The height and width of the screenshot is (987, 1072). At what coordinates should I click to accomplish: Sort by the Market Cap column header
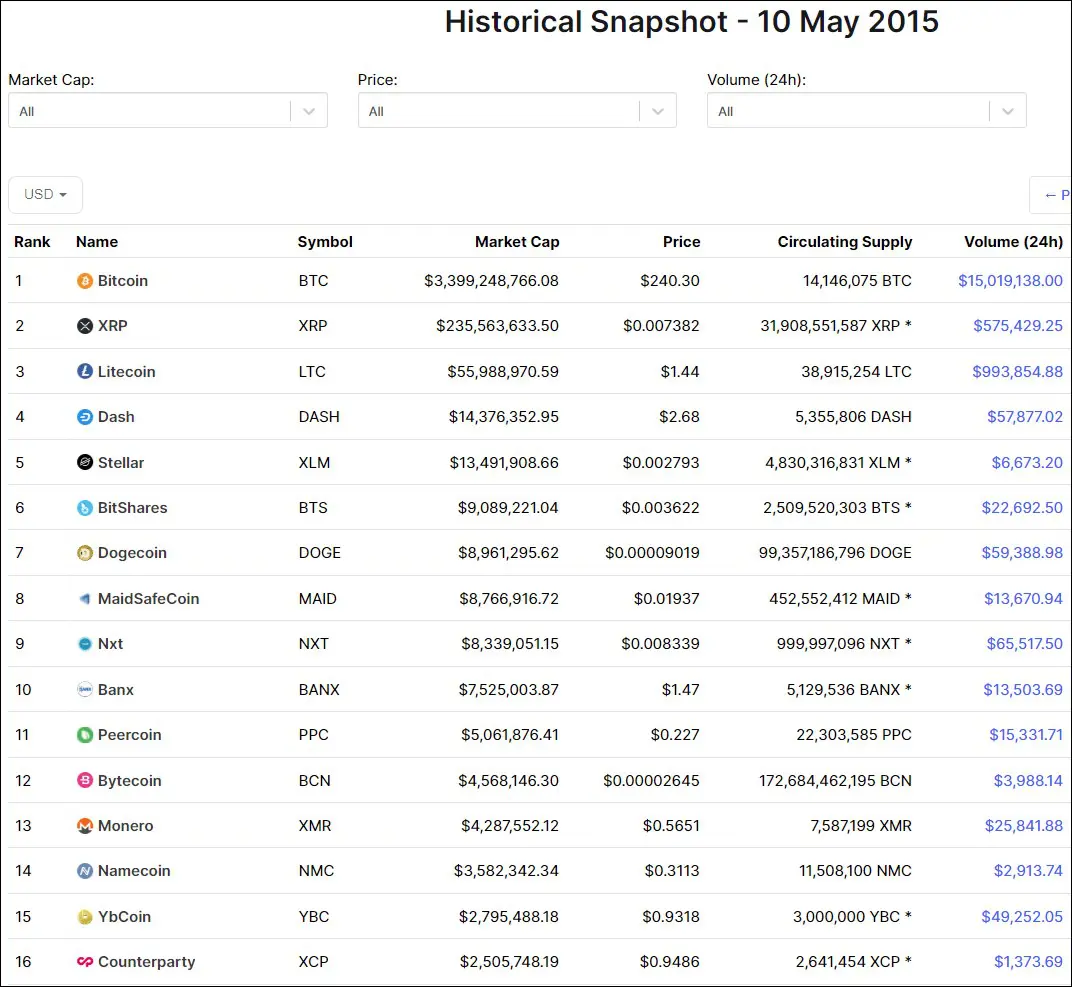(x=517, y=242)
